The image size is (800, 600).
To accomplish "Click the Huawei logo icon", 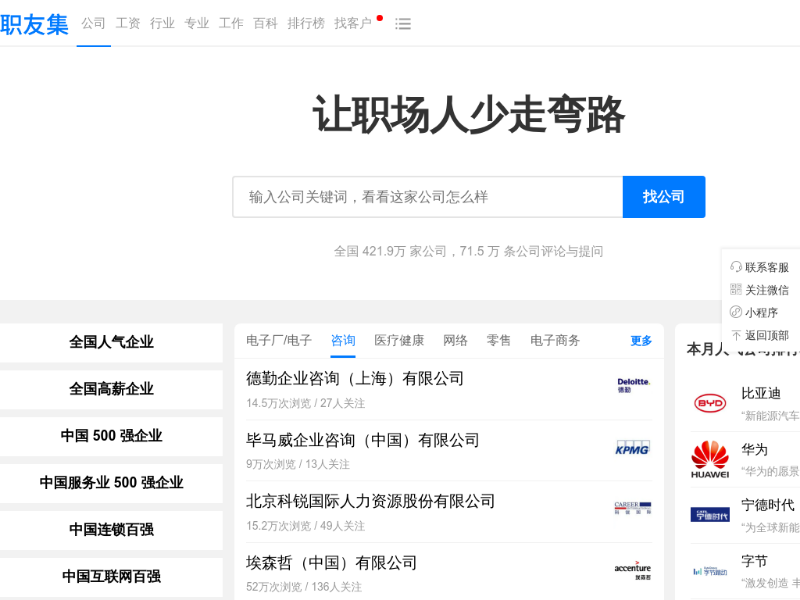I will tap(710, 459).
